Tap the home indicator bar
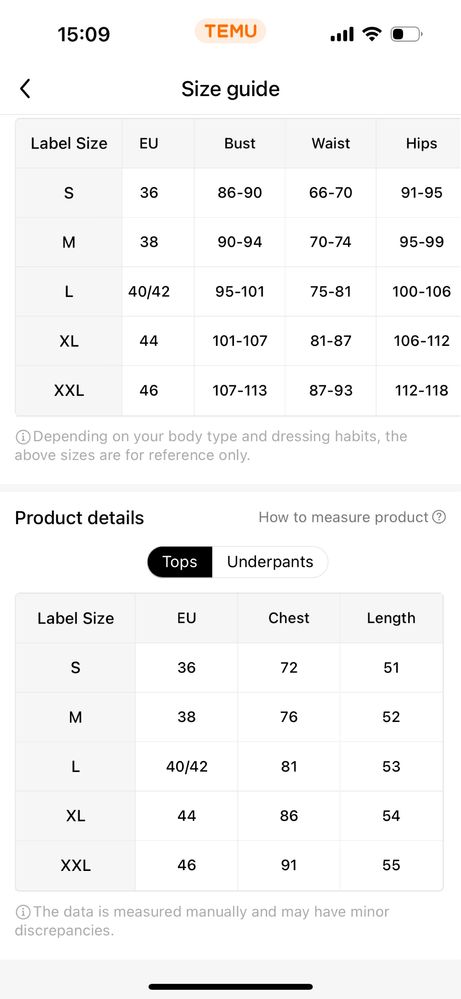Image resolution: width=461 pixels, height=999 pixels. [x=230, y=987]
